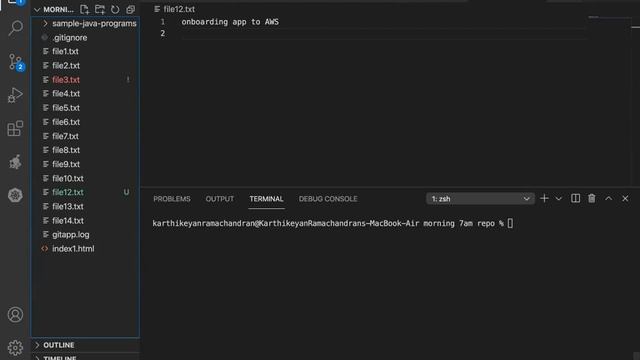
Task: Kill terminal with trash icon
Action: coord(592,199)
